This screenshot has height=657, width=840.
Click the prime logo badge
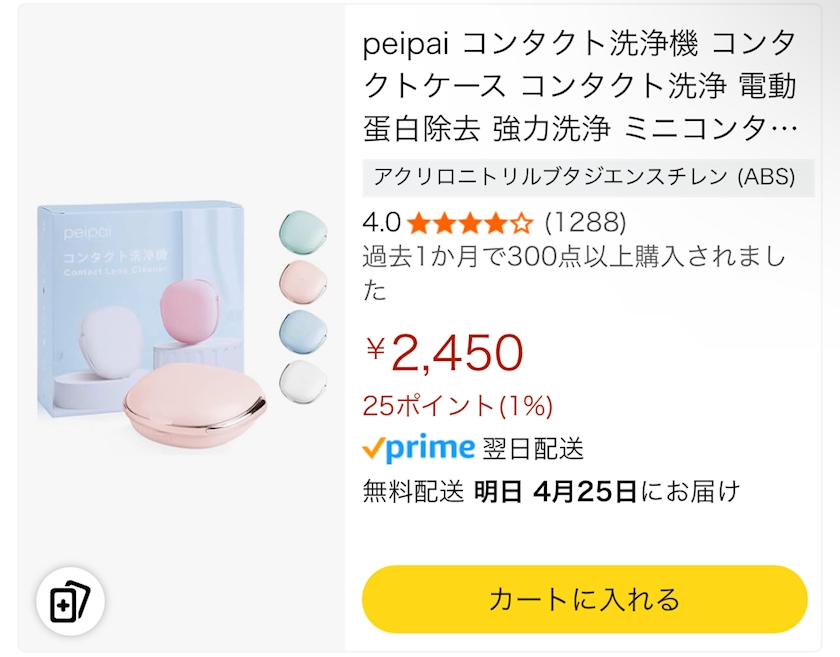(418, 449)
